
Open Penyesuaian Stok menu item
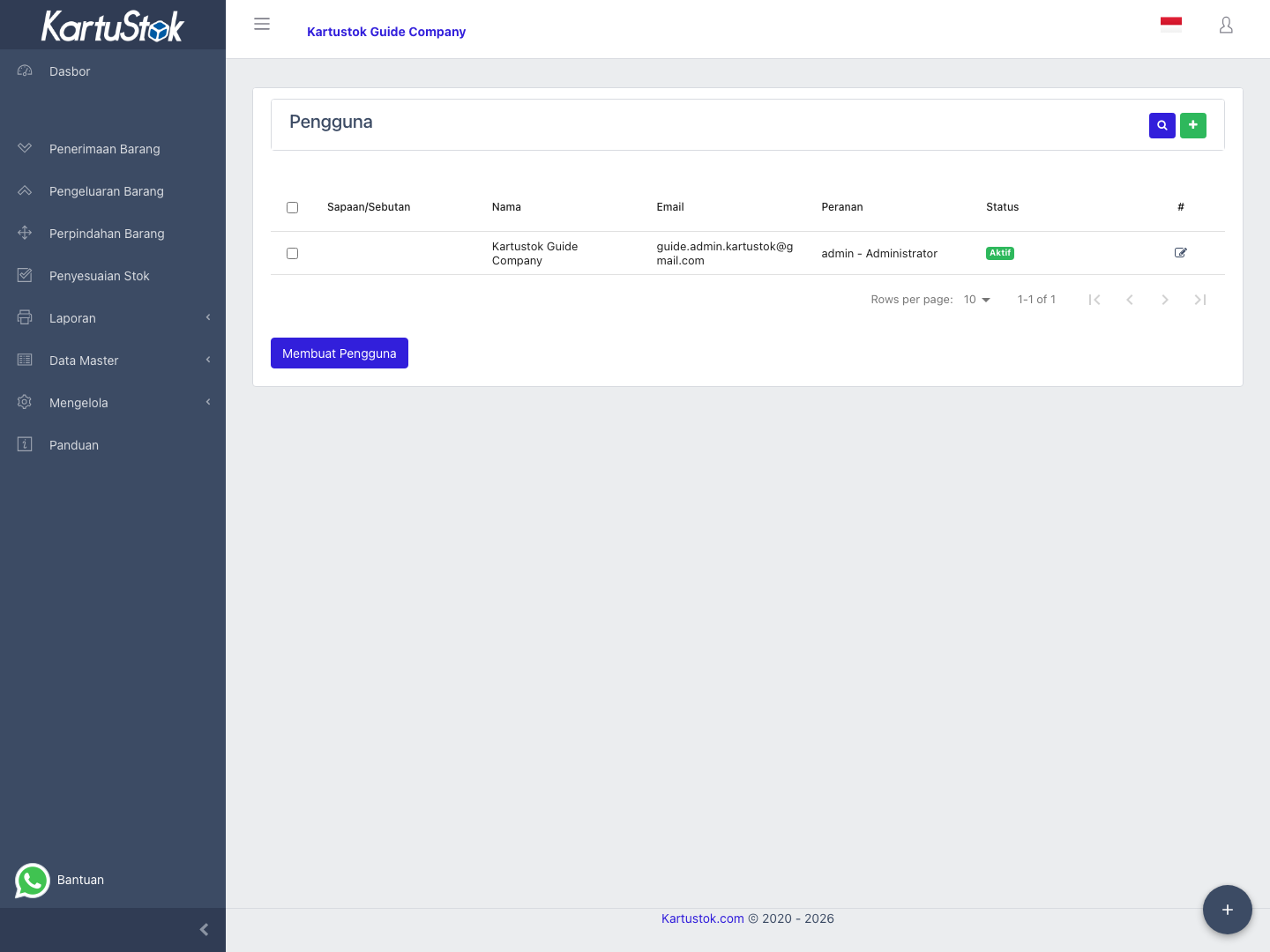click(x=113, y=276)
